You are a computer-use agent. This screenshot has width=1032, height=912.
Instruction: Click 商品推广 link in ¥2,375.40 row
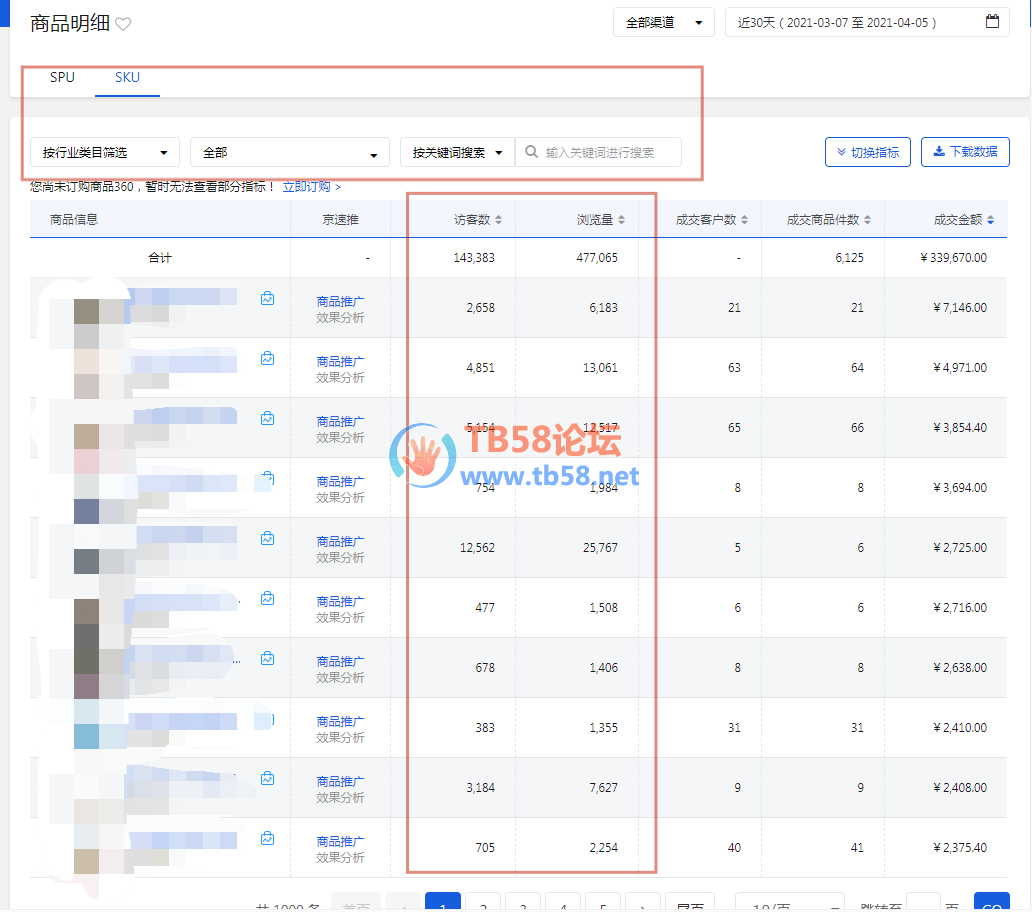(x=340, y=841)
